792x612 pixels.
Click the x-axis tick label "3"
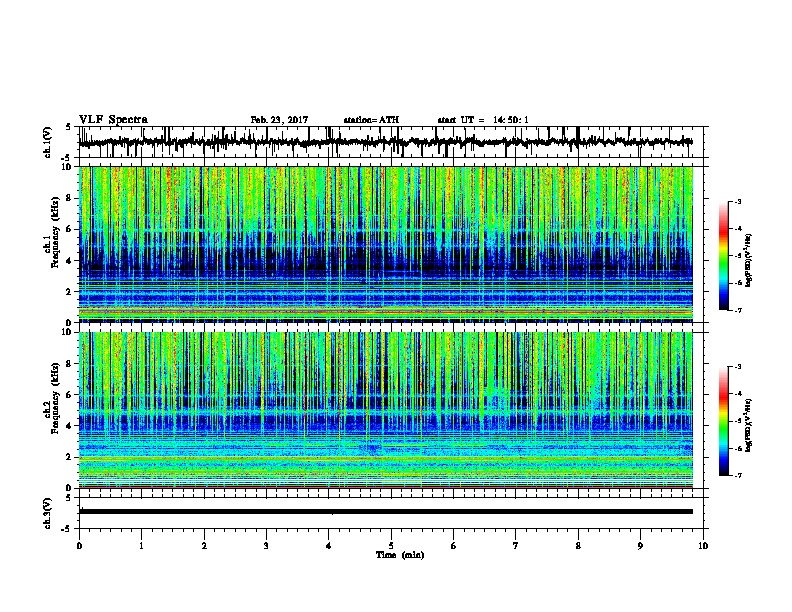click(x=266, y=546)
